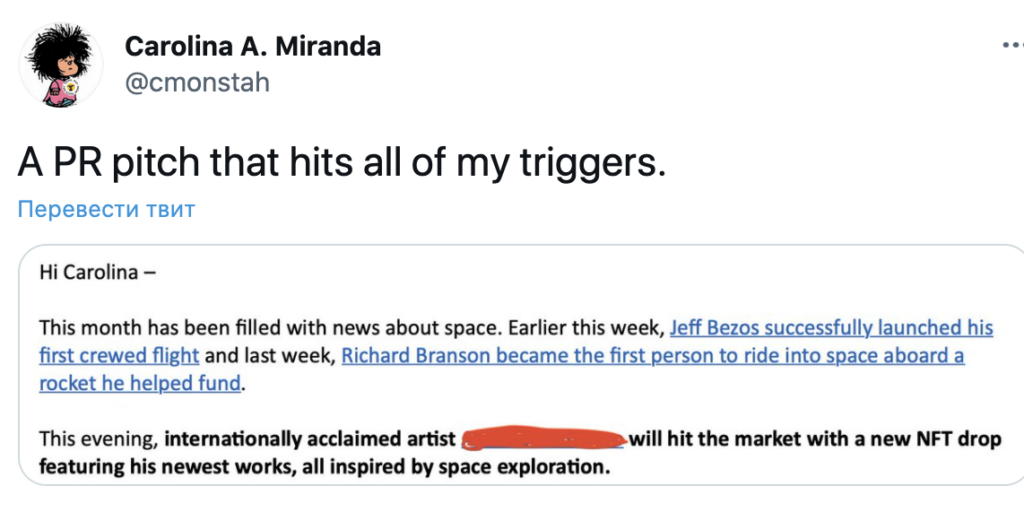Click the bold "internationally acclaimed artist" text
The width and height of the screenshot is (1024, 512).
[x=310, y=439]
